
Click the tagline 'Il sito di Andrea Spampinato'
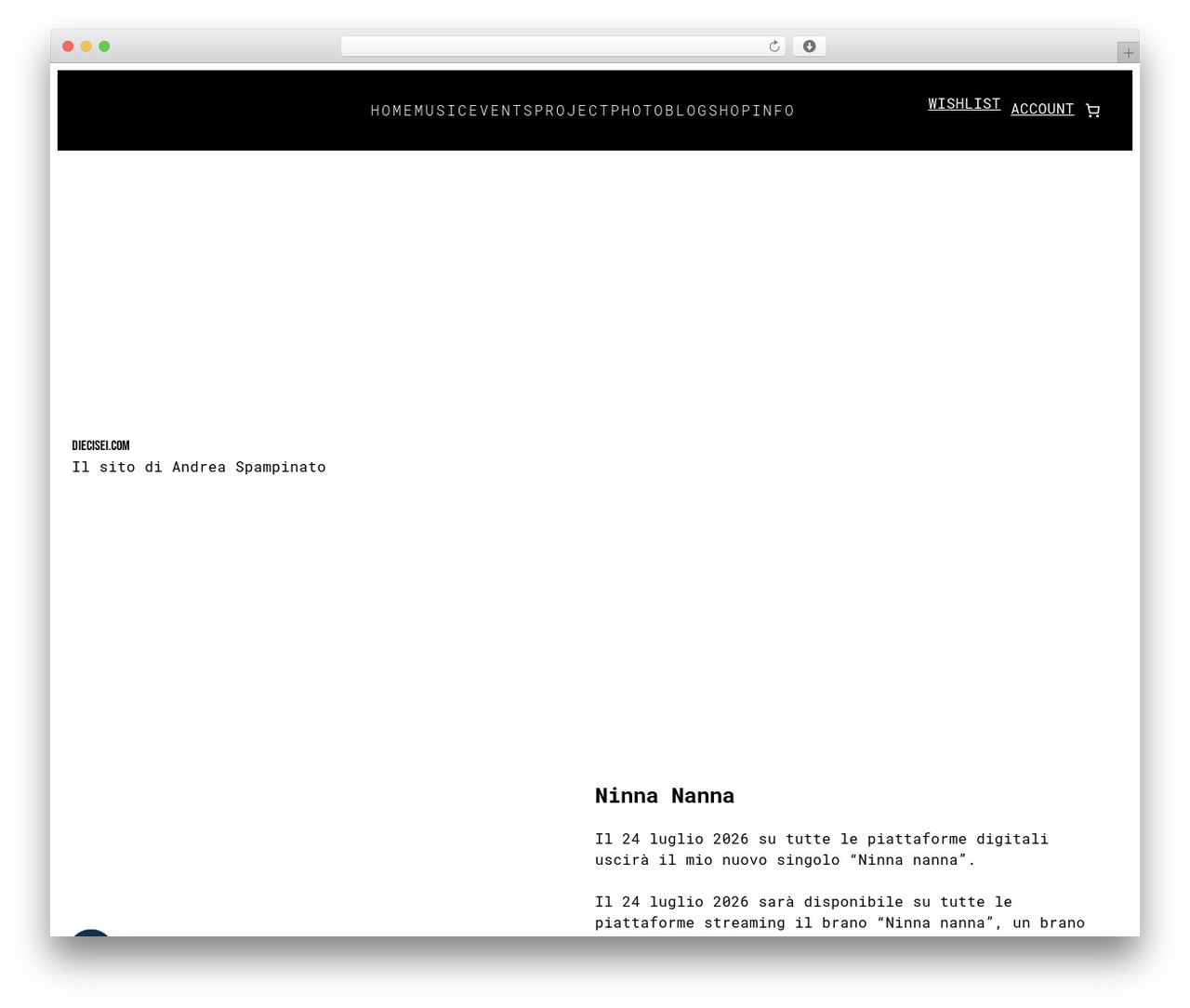199,467
